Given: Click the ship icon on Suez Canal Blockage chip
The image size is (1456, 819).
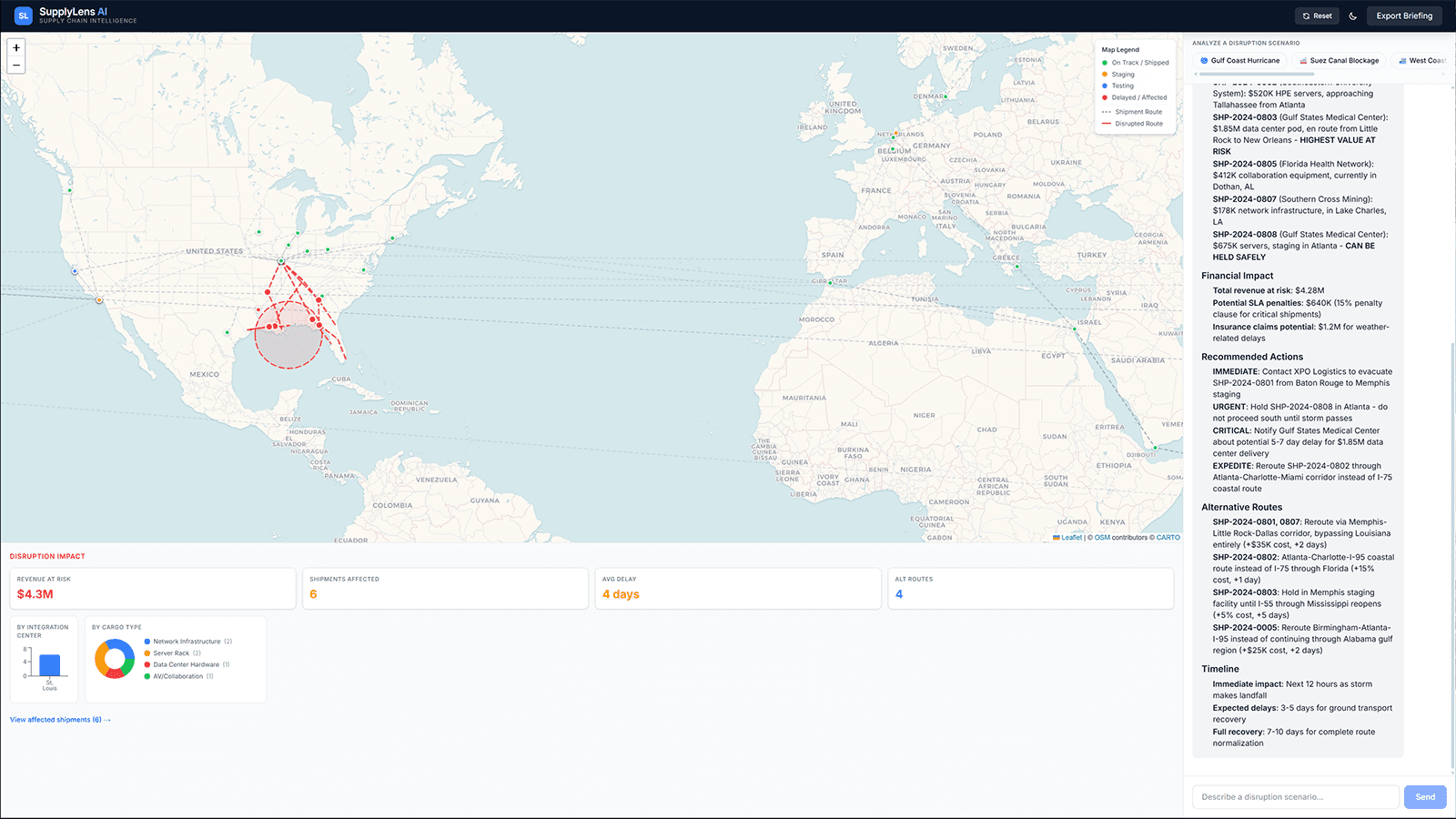Looking at the screenshot, I should [1303, 60].
